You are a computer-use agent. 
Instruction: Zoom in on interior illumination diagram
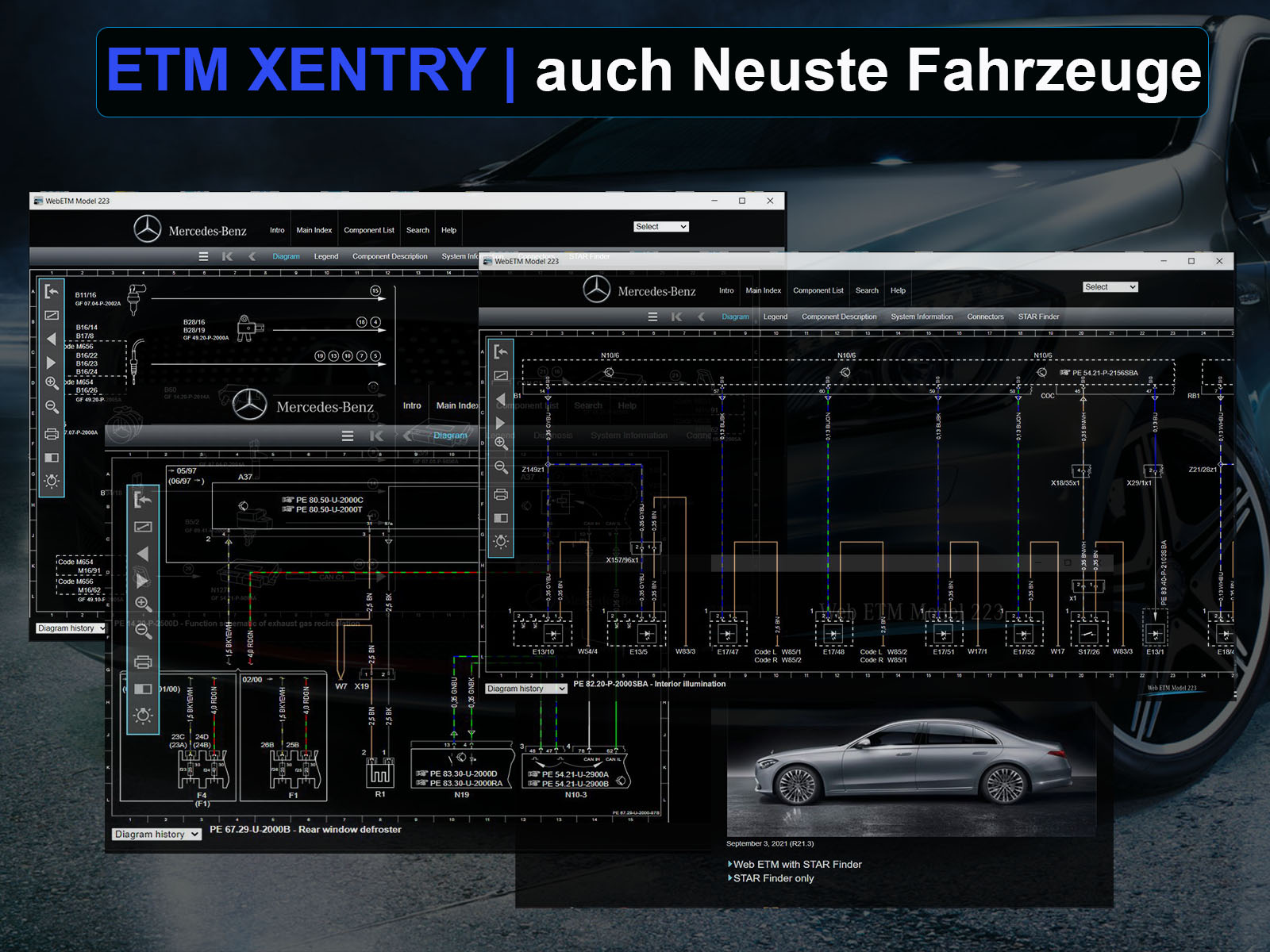click(501, 444)
